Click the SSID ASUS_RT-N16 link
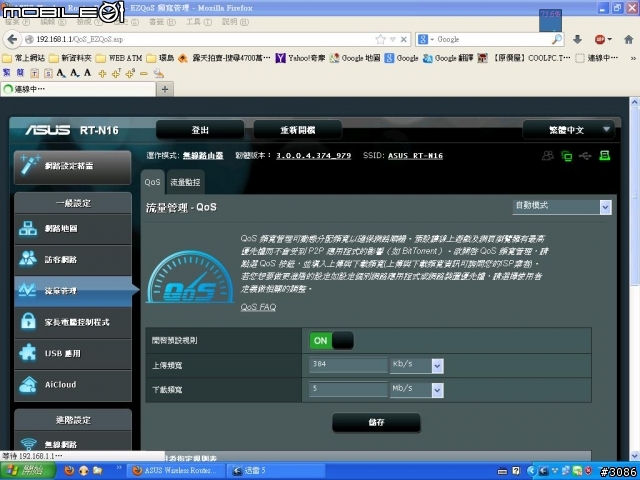640x480 pixels. pyautogui.click(x=416, y=156)
